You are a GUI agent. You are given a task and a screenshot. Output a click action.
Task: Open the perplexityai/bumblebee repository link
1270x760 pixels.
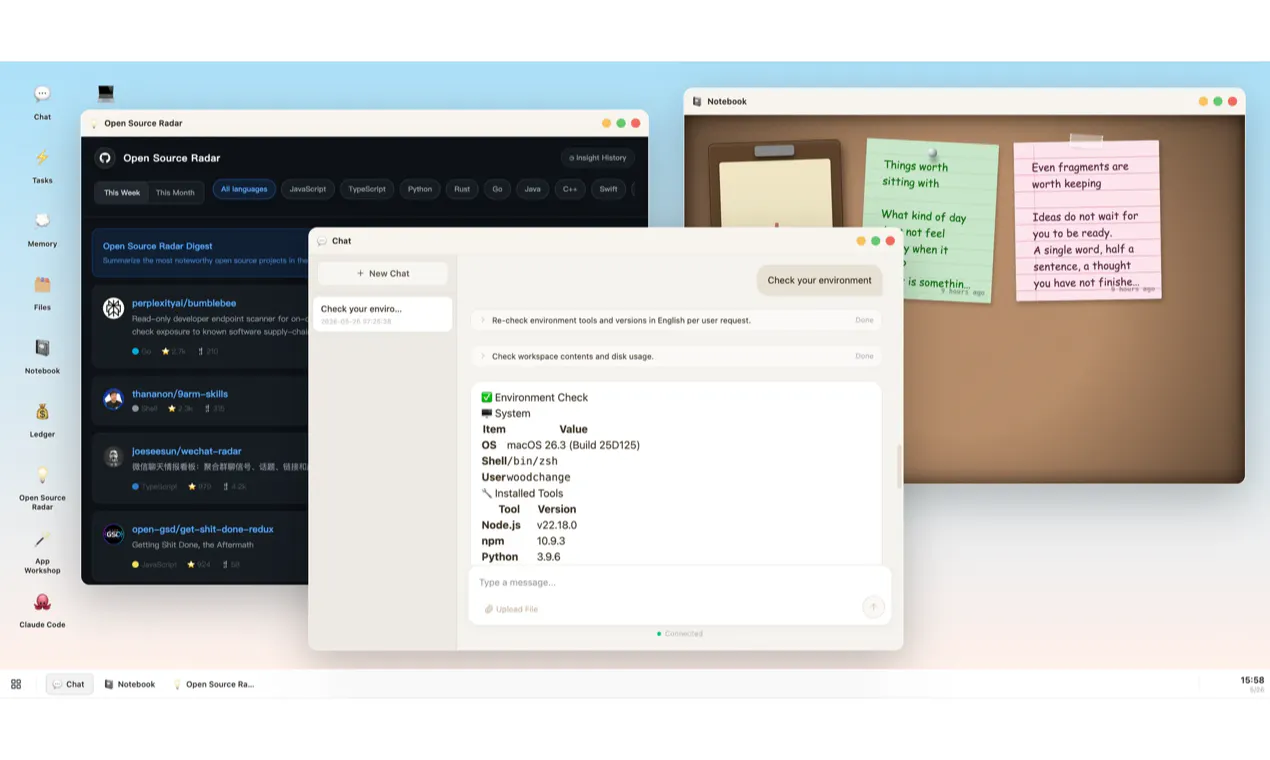(x=184, y=303)
